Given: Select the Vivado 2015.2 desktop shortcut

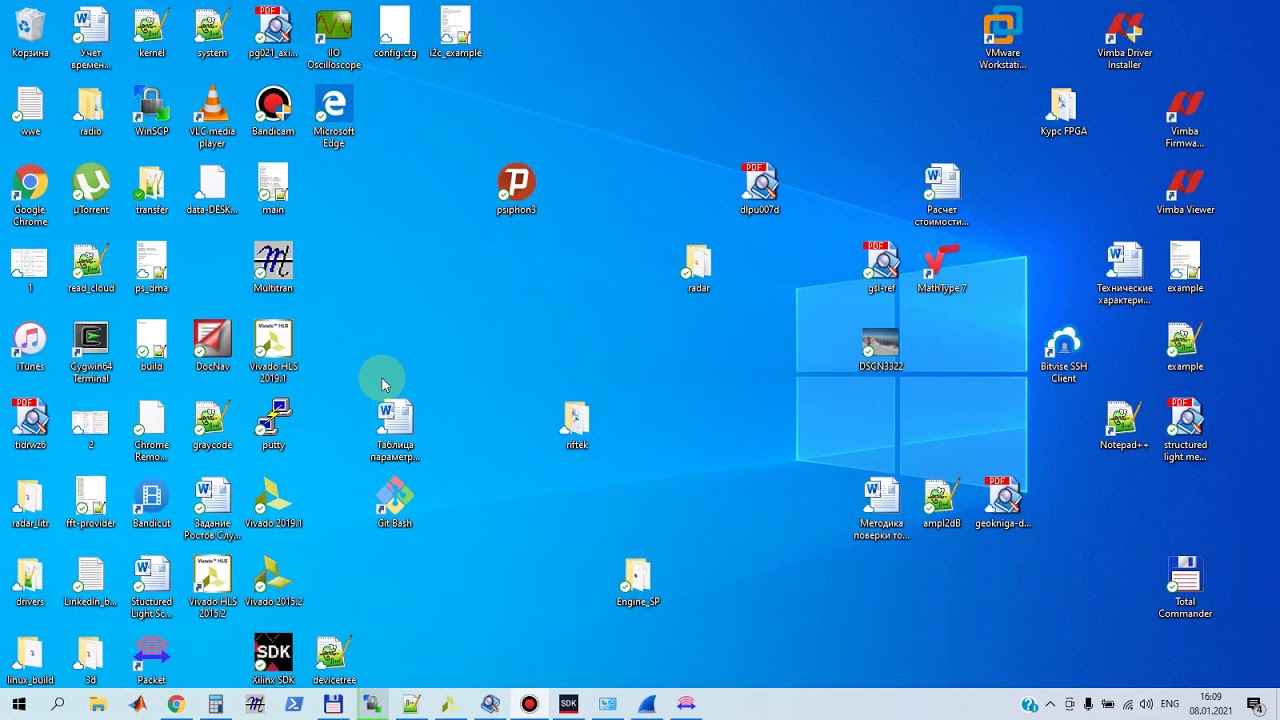Looking at the screenshot, I should point(273,581).
